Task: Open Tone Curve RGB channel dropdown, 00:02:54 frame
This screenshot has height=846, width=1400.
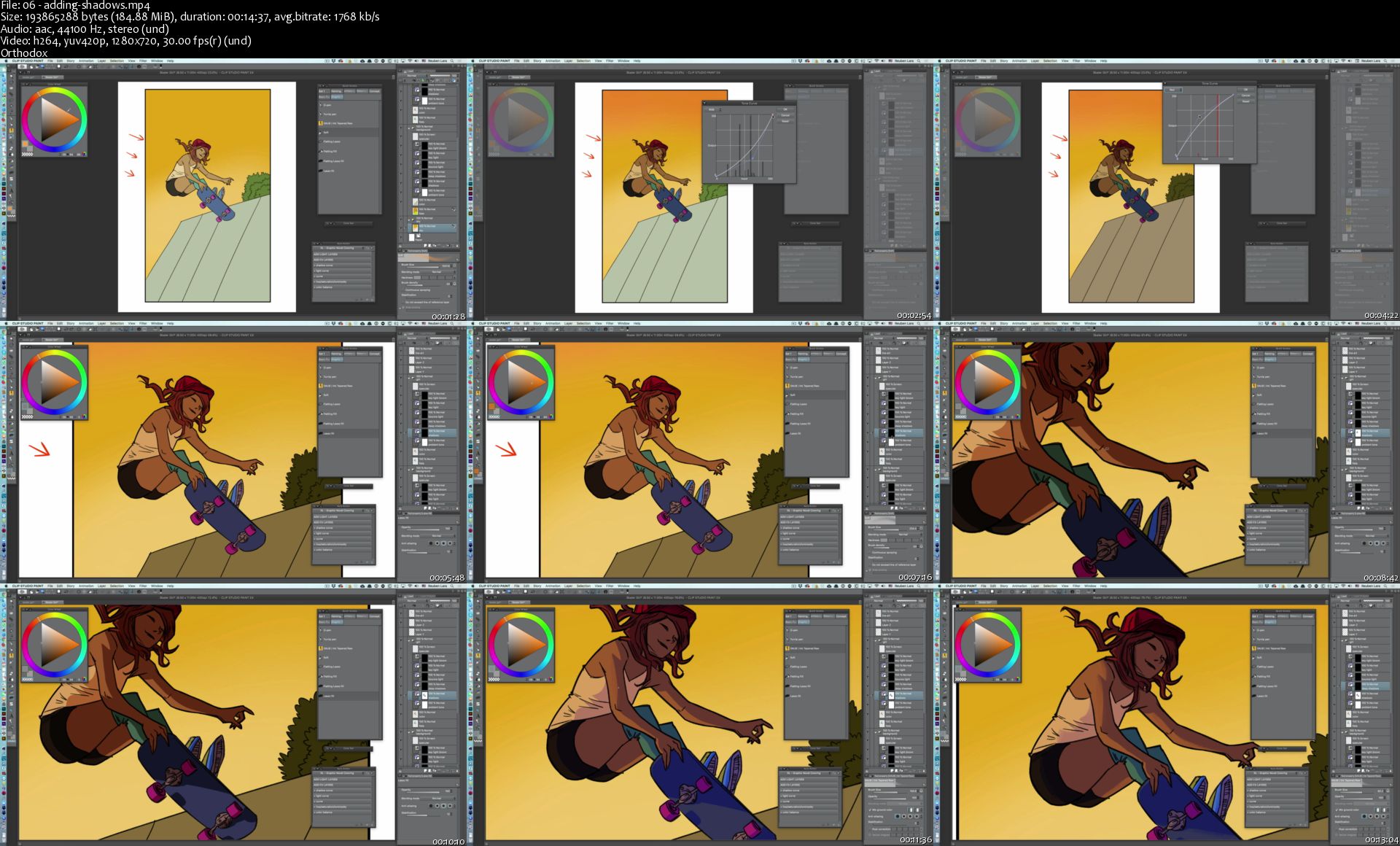Action: (x=715, y=109)
